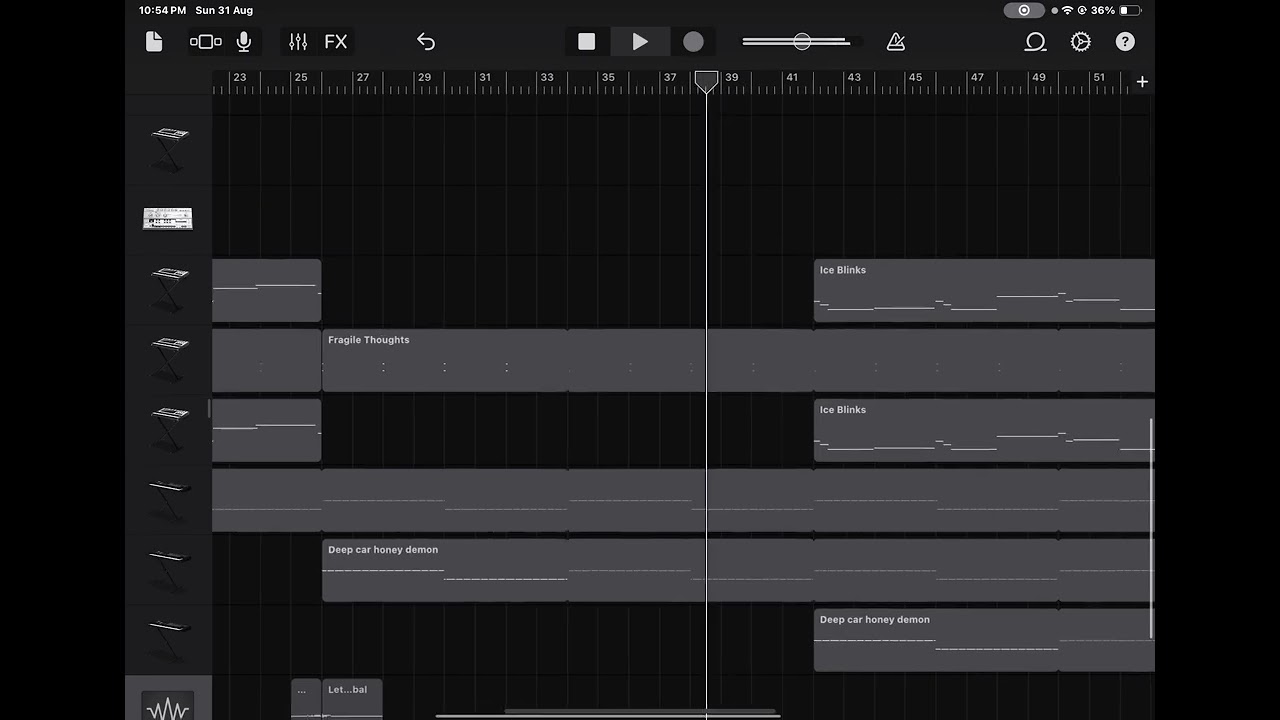Start playback with Play button
Image resolution: width=1280 pixels, height=720 pixels.
640,41
